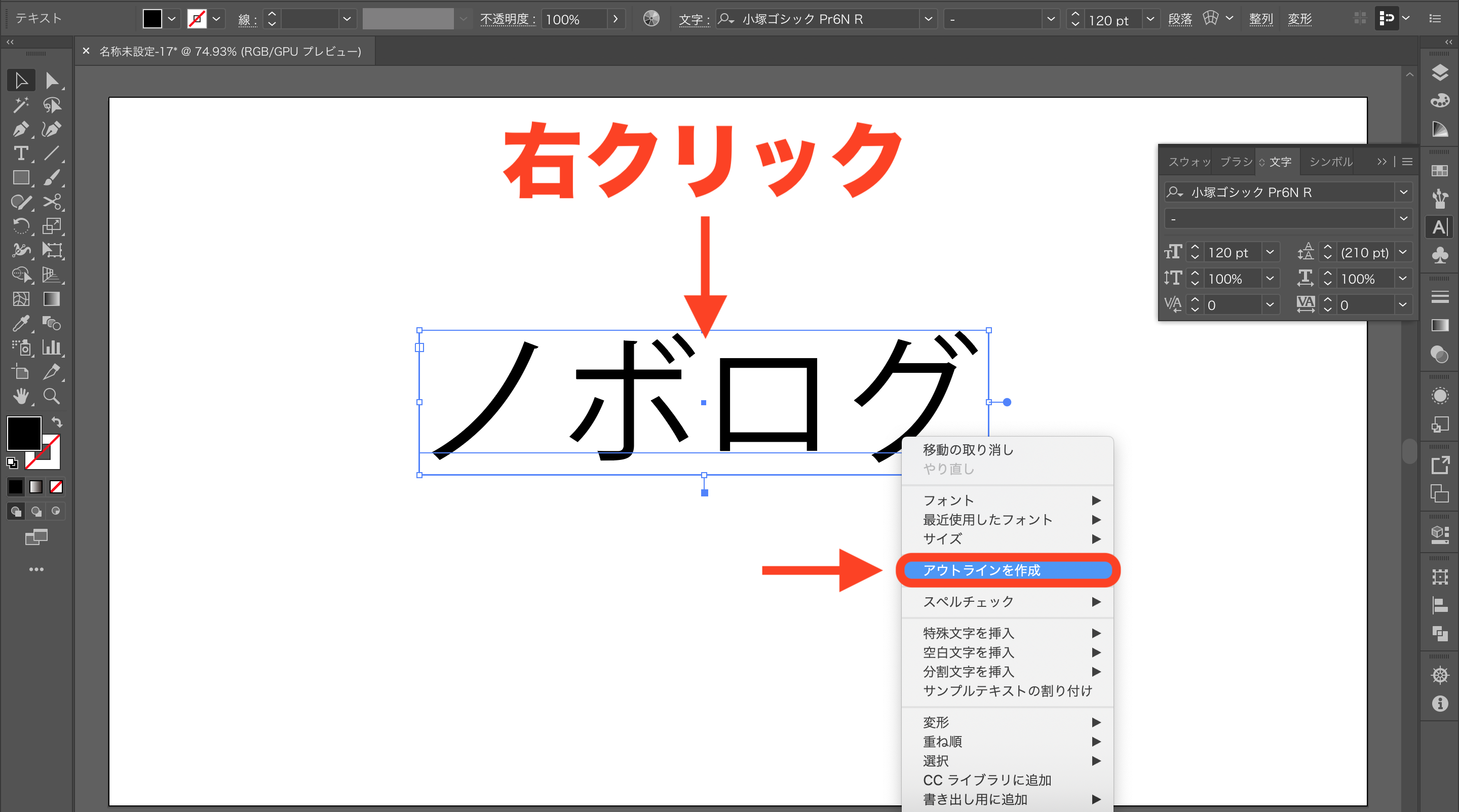The image size is (1459, 812).
Task: Select the Rotate tool
Action: (x=21, y=226)
